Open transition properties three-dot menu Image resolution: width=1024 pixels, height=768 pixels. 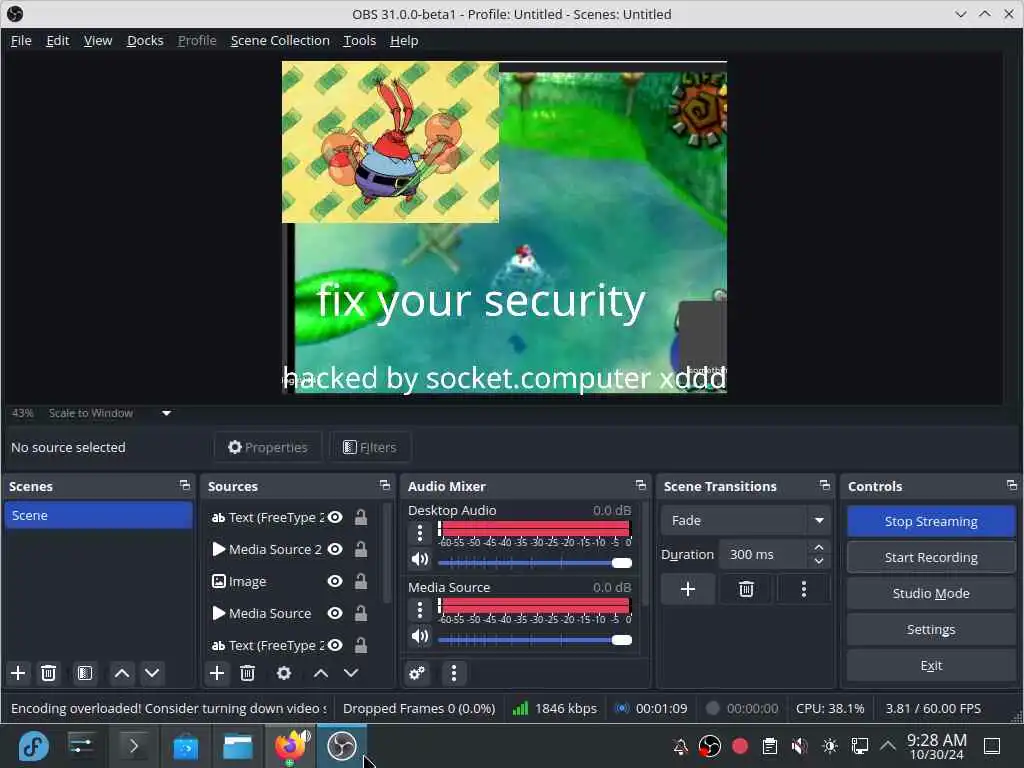[x=804, y=589]
